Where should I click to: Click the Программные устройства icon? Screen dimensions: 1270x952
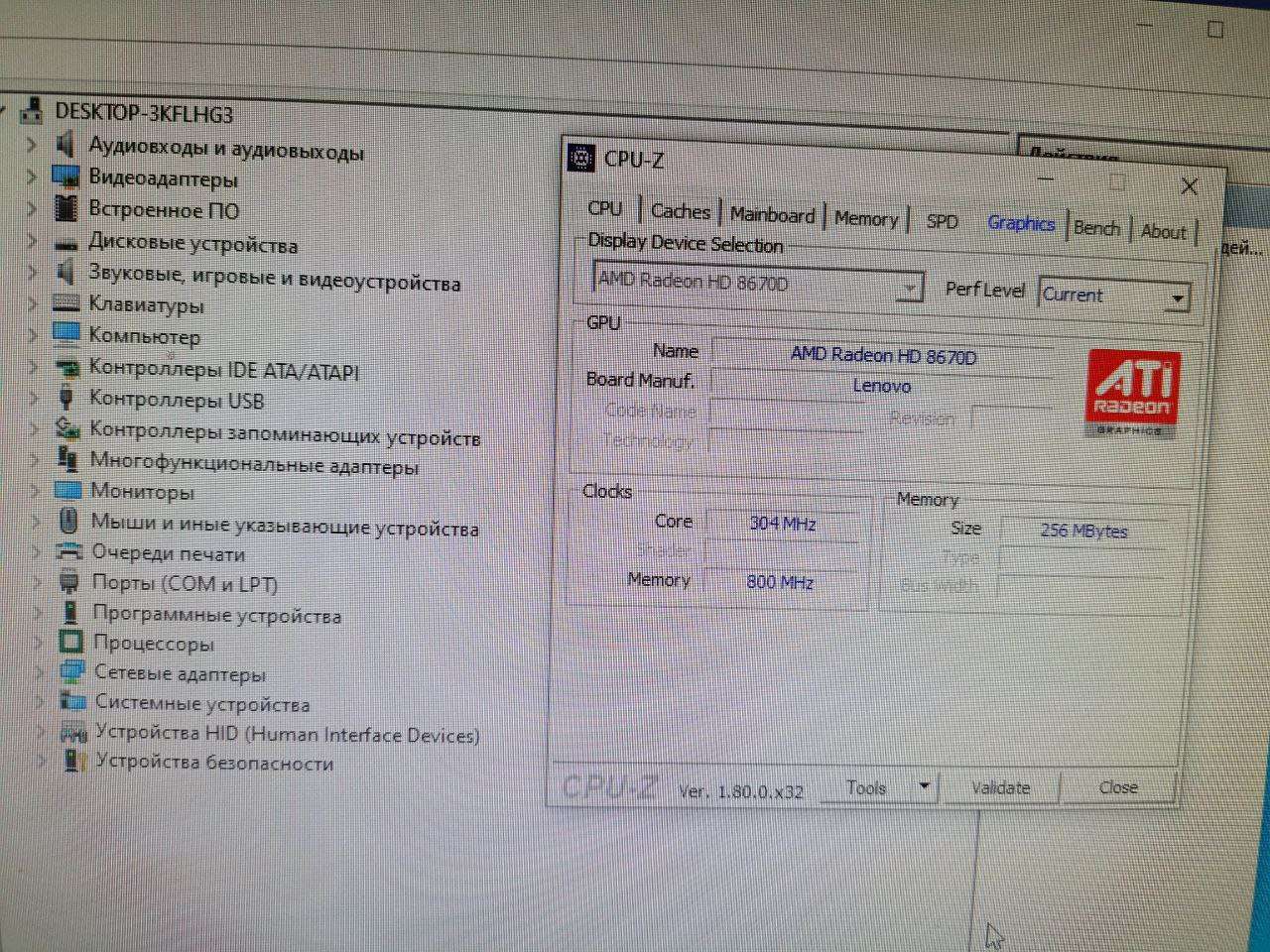coord(70,612)
